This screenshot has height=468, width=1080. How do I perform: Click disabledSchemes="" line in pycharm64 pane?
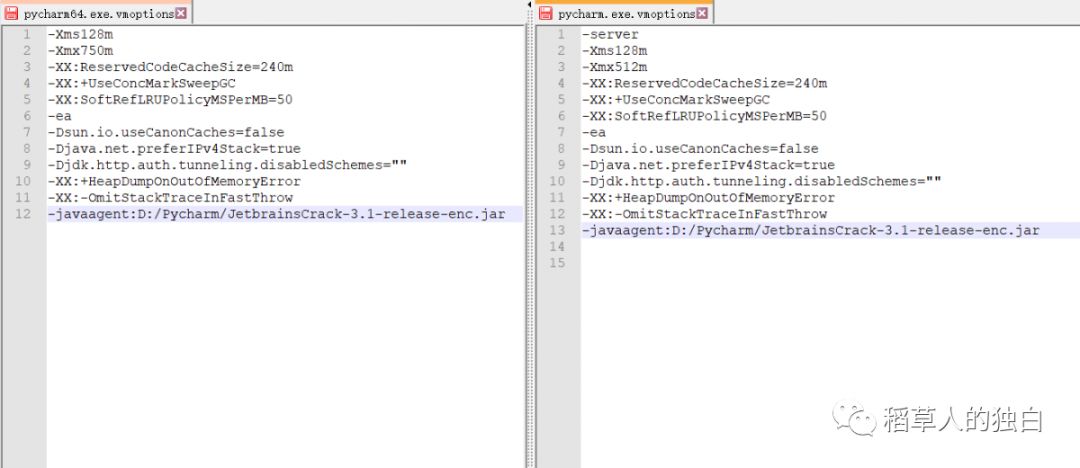coord(227,165)
